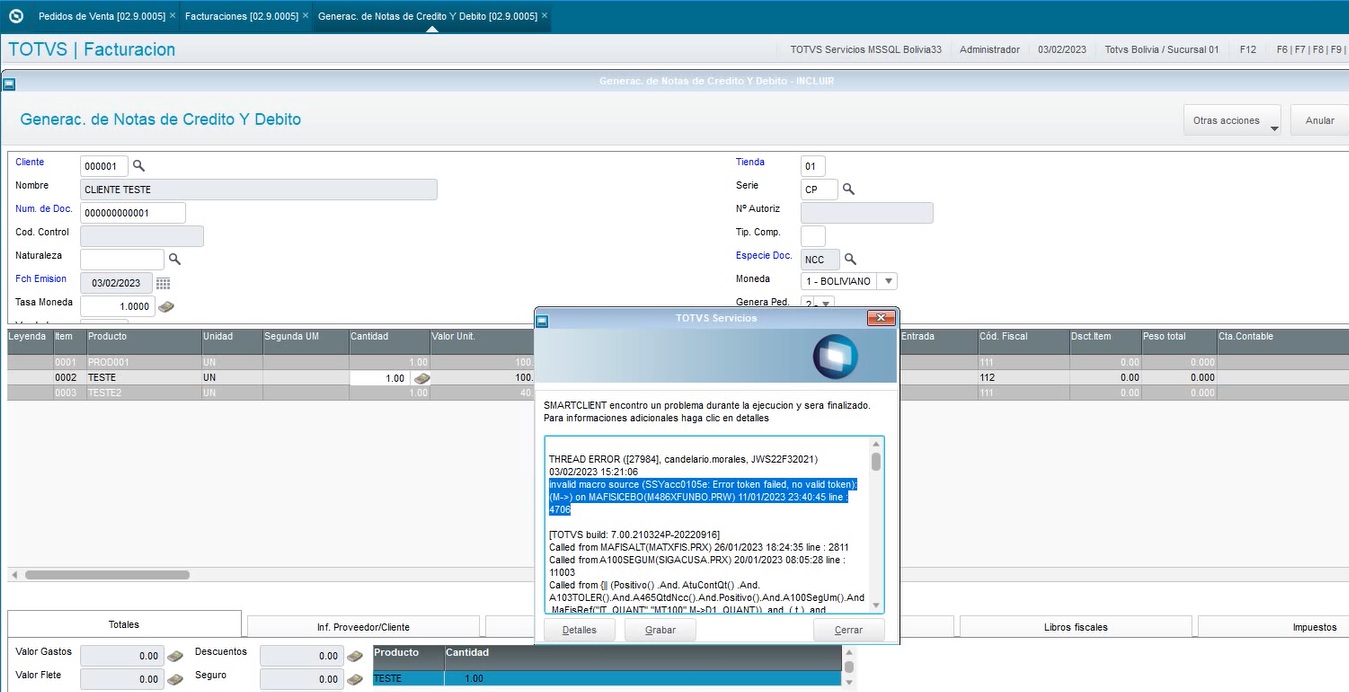Open the Fch Emision calendar picker

click(x=163, y=283)
